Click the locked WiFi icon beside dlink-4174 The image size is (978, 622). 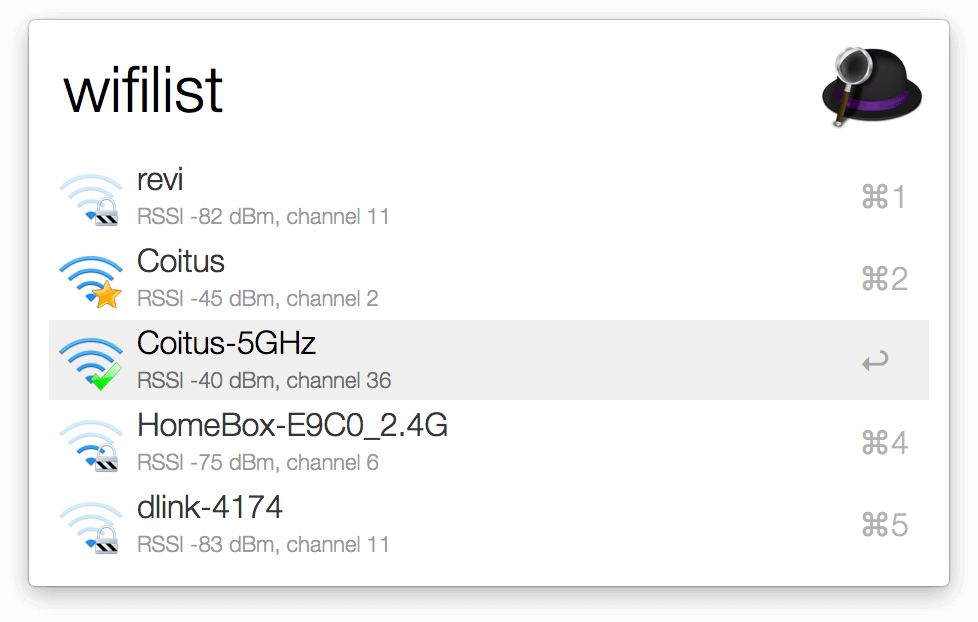tap(91, 526)
